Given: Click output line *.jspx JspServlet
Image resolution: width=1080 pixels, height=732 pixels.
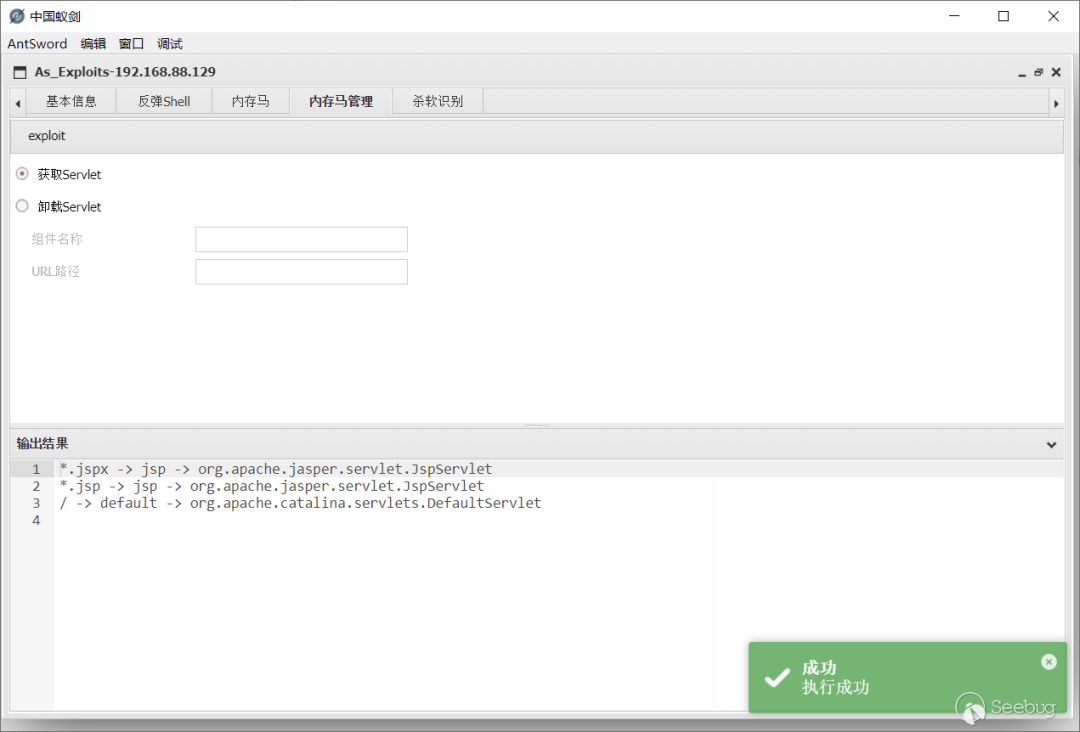Looking at the screenshot, I should 276,469.
